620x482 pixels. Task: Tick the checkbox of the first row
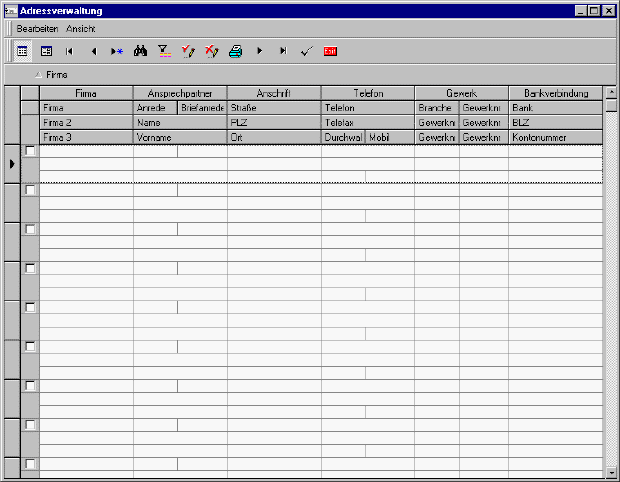coord(30,151)
